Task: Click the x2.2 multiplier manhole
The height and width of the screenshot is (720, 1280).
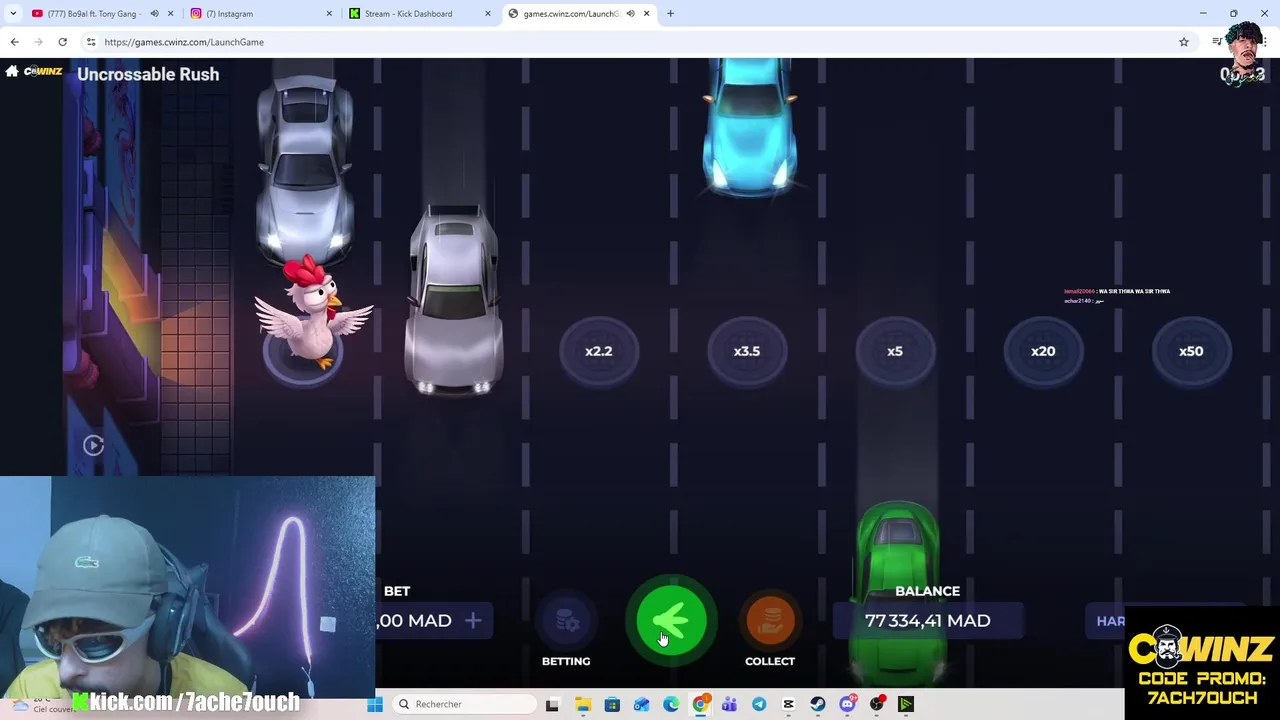Action: pyautogui.click(x=598, y=351)
